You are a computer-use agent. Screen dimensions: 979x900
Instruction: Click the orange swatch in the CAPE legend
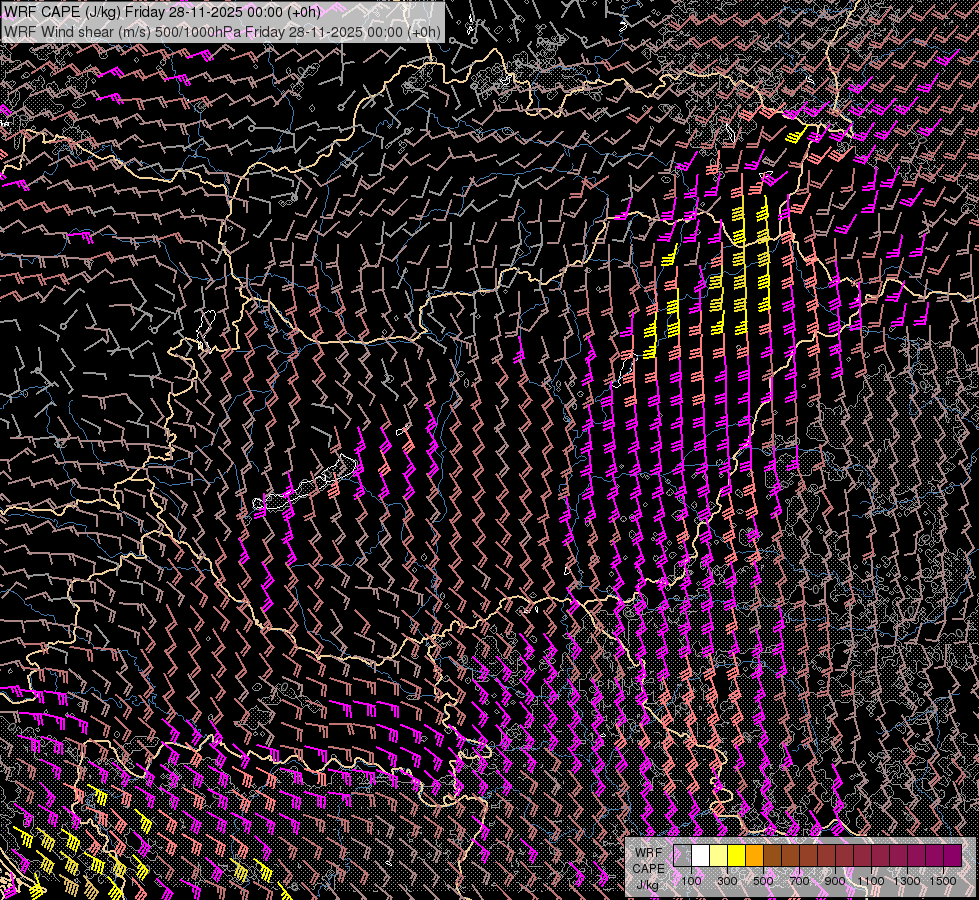[755, 855]
